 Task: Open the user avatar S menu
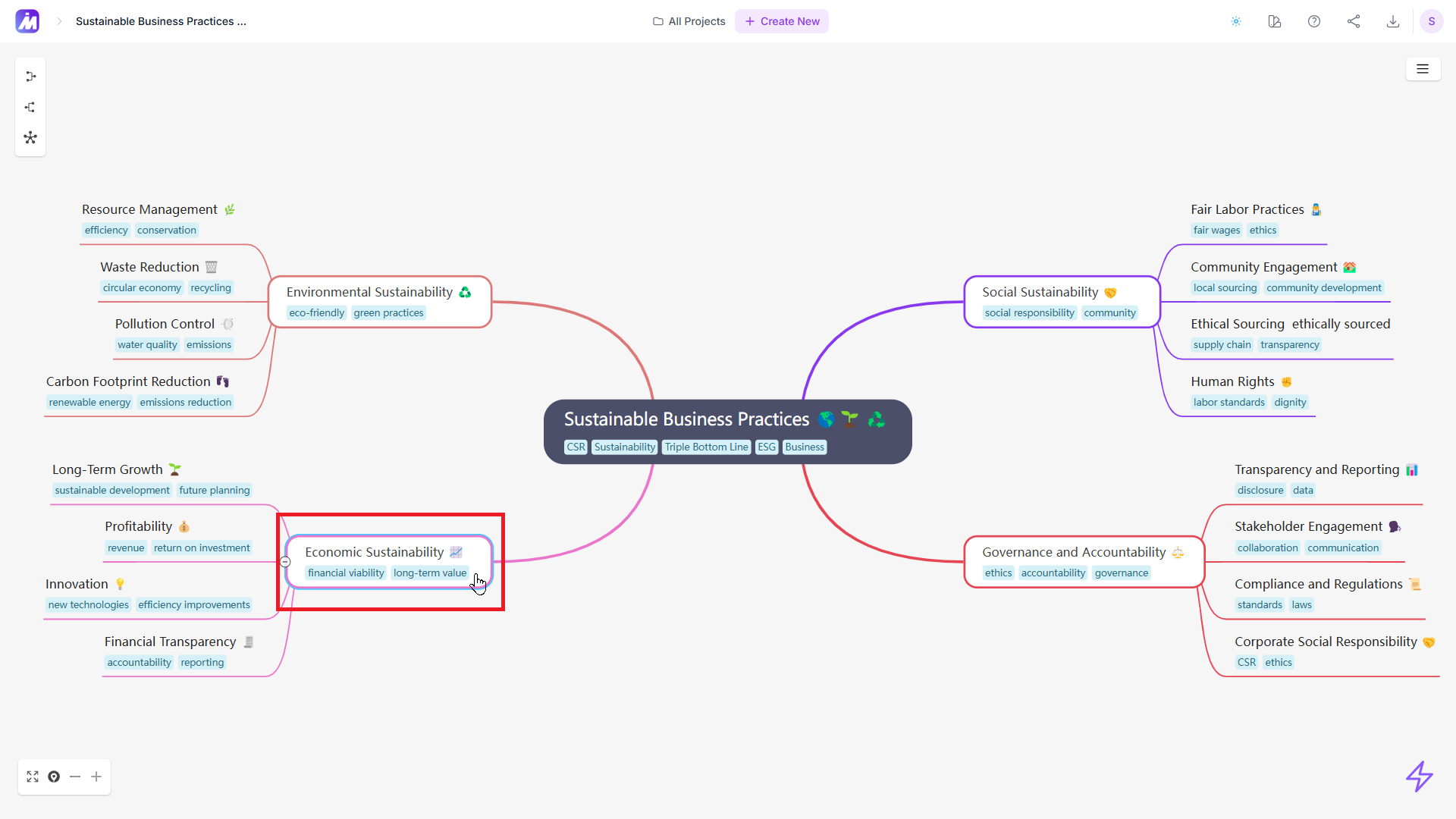point(1431,21)
